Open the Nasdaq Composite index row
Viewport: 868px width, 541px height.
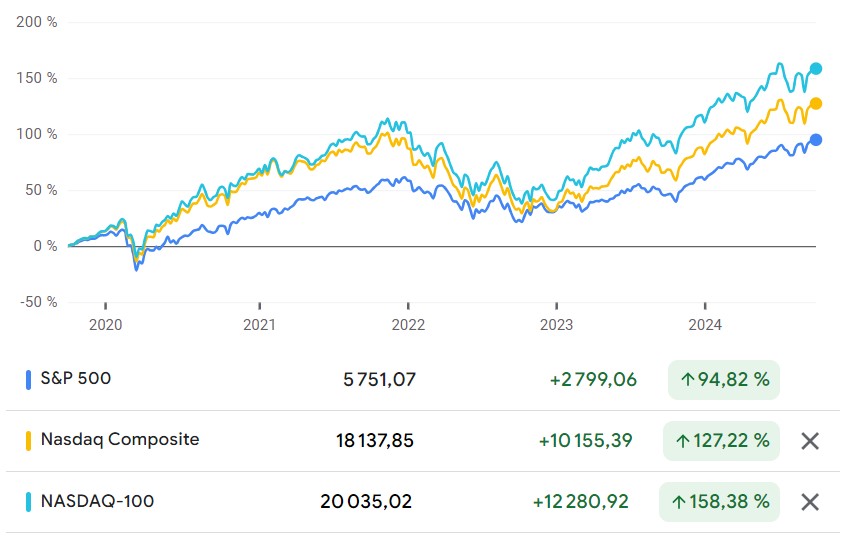point(120,440)
